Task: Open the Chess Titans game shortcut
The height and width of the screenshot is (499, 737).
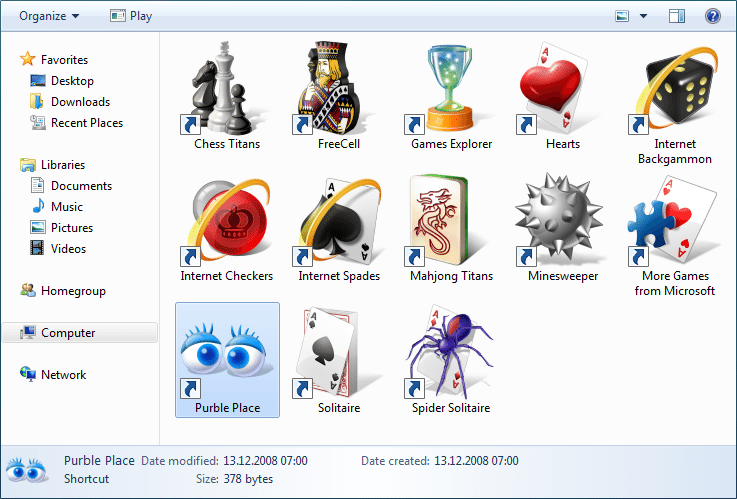Action: (x=227, y=96)
